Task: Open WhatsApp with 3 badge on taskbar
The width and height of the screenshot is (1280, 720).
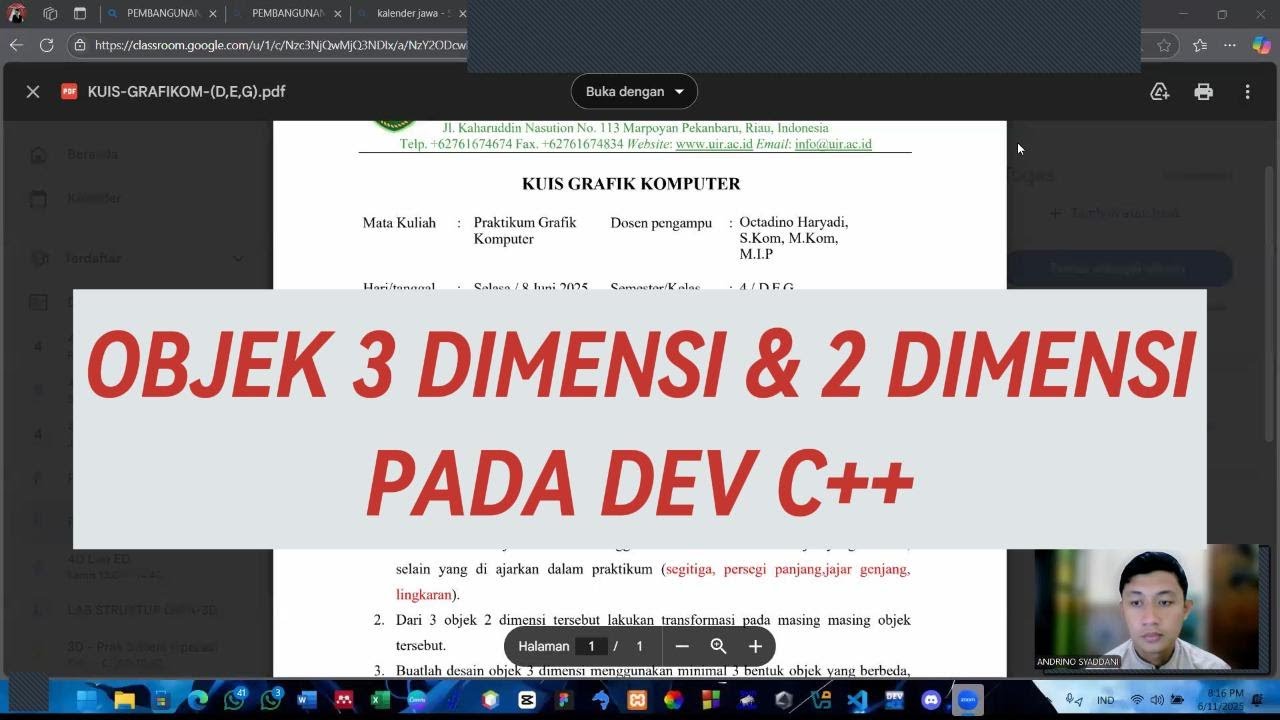Action: (271, 699)
